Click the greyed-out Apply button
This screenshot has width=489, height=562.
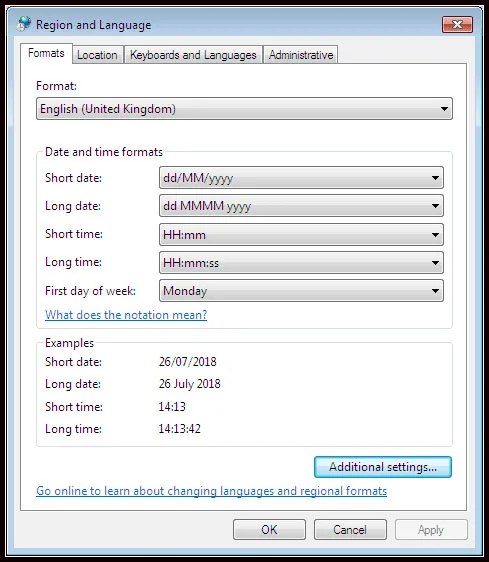coord(431,529)
